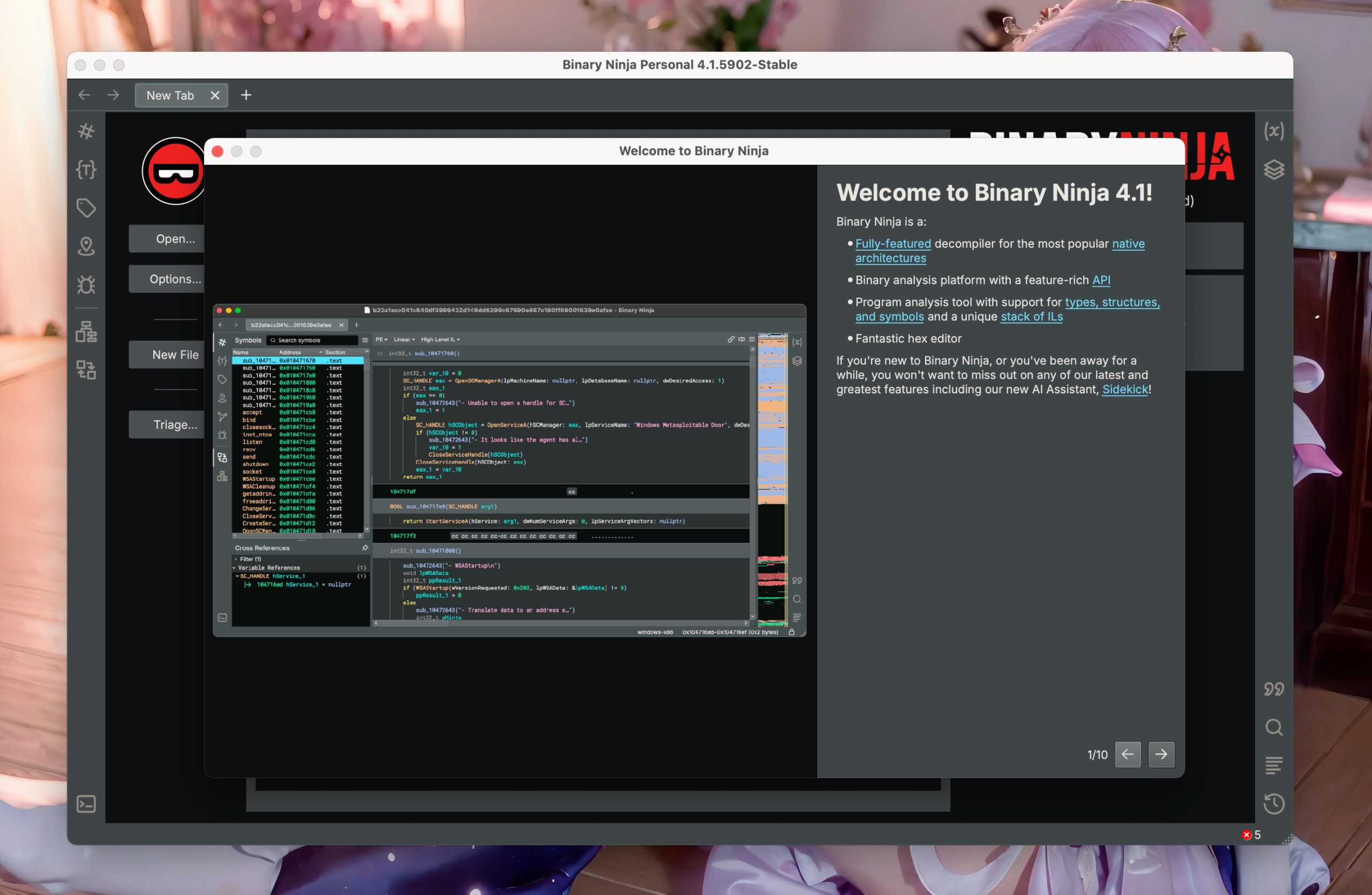
Task: Click the red error count indicator
Action: click(x=1251, y=834)
